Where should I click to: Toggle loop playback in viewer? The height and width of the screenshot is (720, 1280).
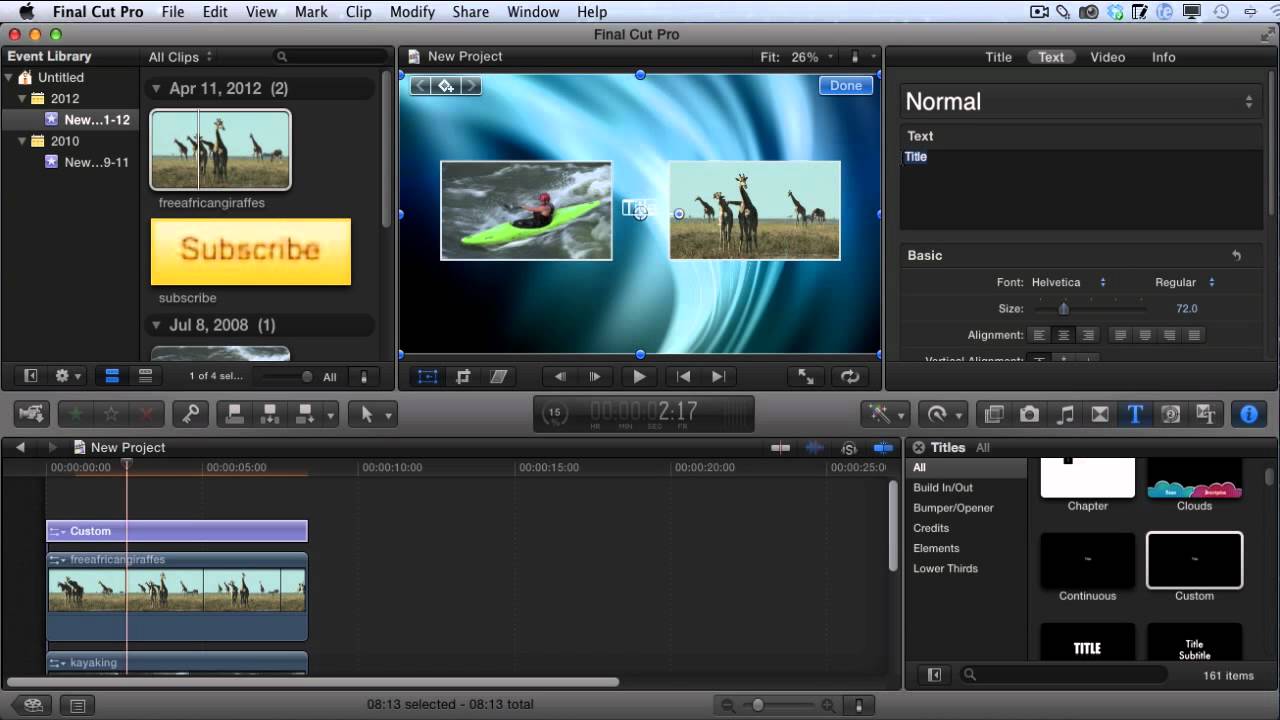click(850, 377)
